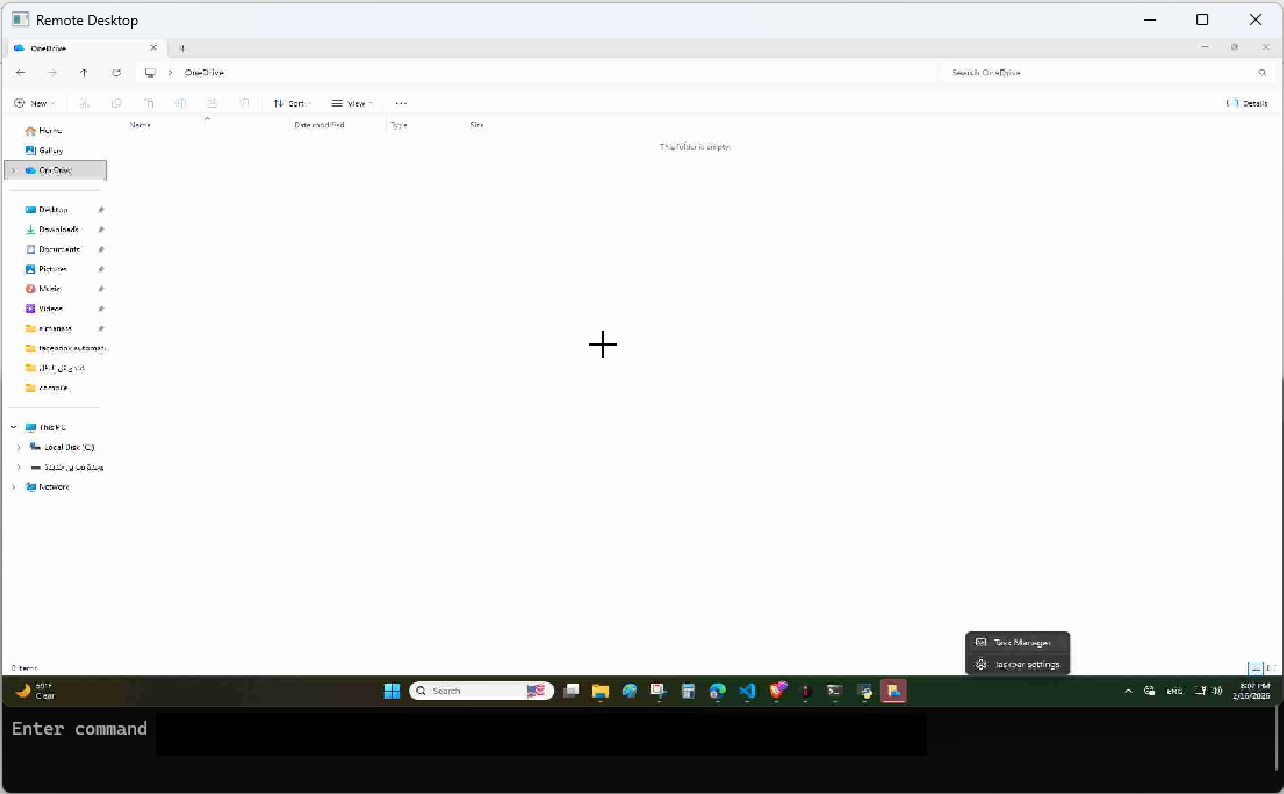The width and height of the screenshot is (1284, 794).
Task: Collapse the This PC tree node
Action: click(14, 427)
